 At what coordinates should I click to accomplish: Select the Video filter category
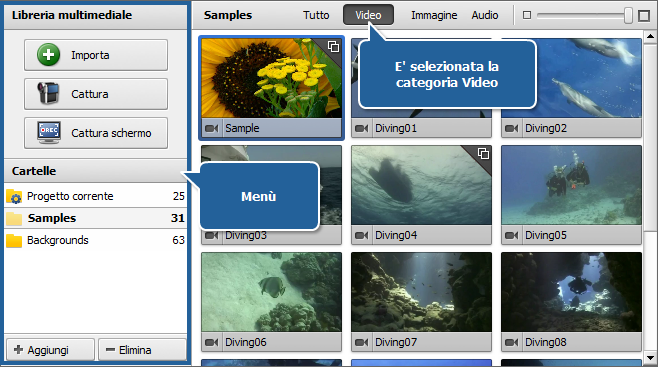368,15
